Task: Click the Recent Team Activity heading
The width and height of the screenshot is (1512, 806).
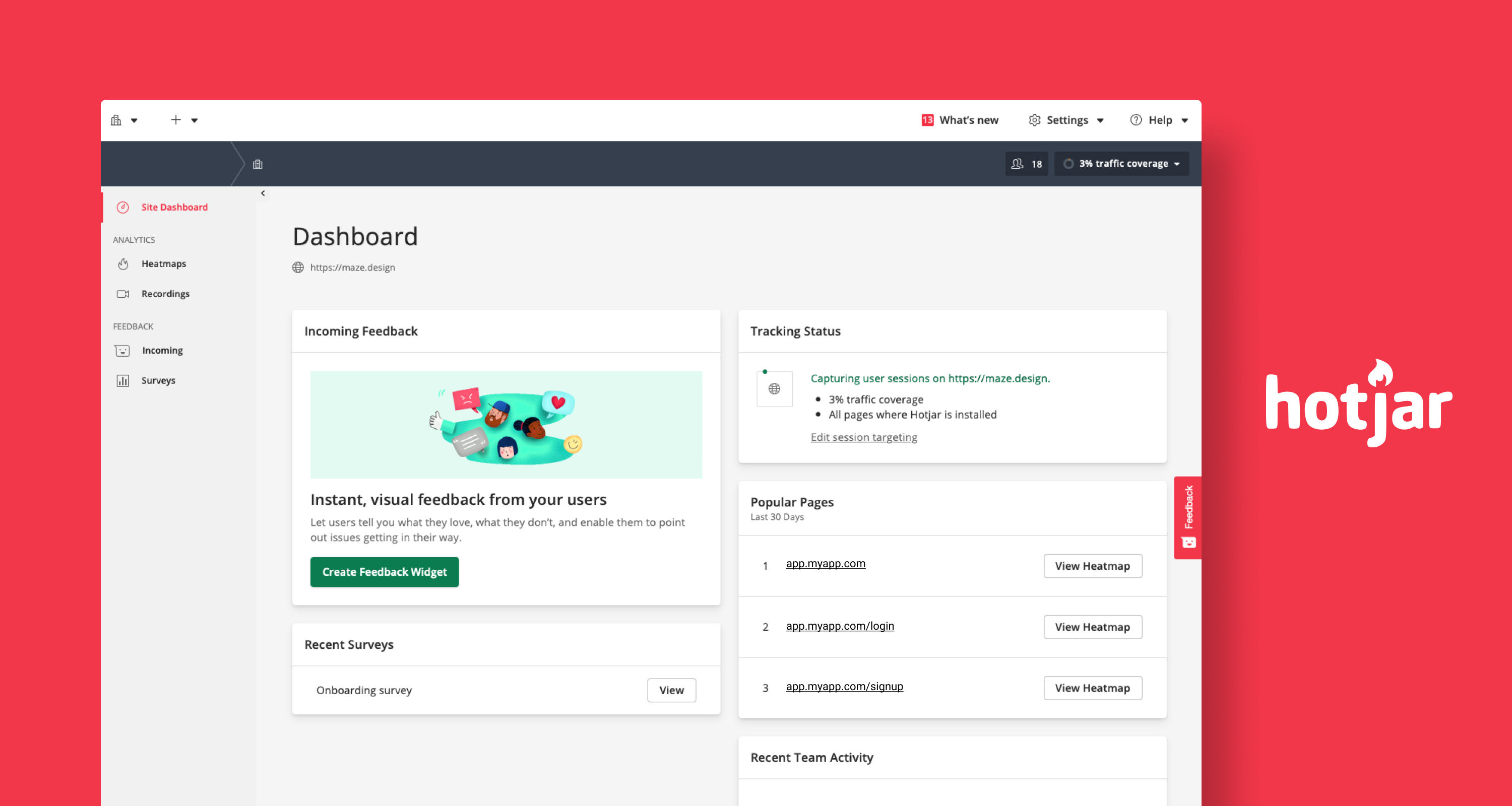Action: tap(812, 758)
